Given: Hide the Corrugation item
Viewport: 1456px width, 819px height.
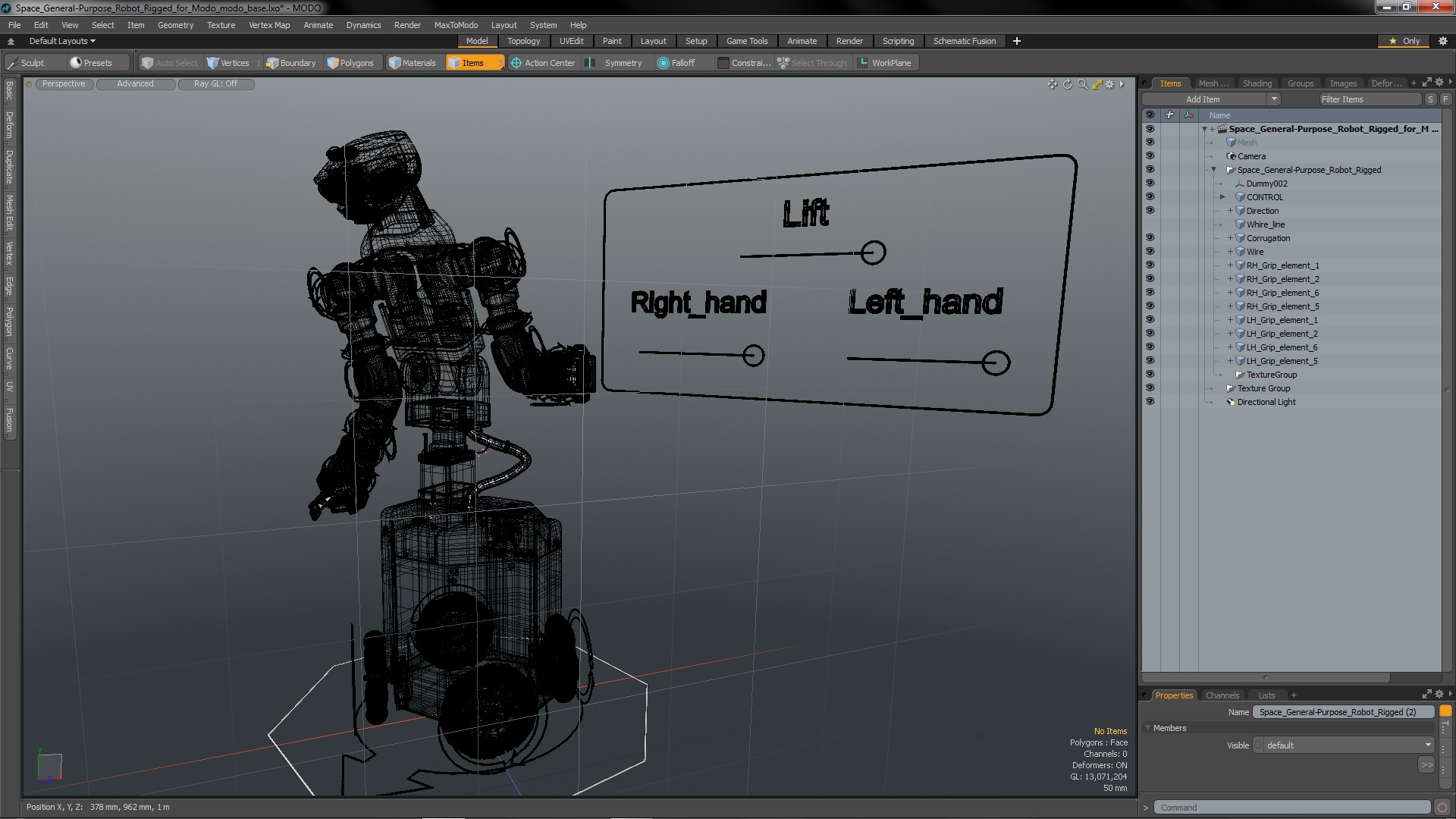Looking at the screenshot, I should (1150, 238).
